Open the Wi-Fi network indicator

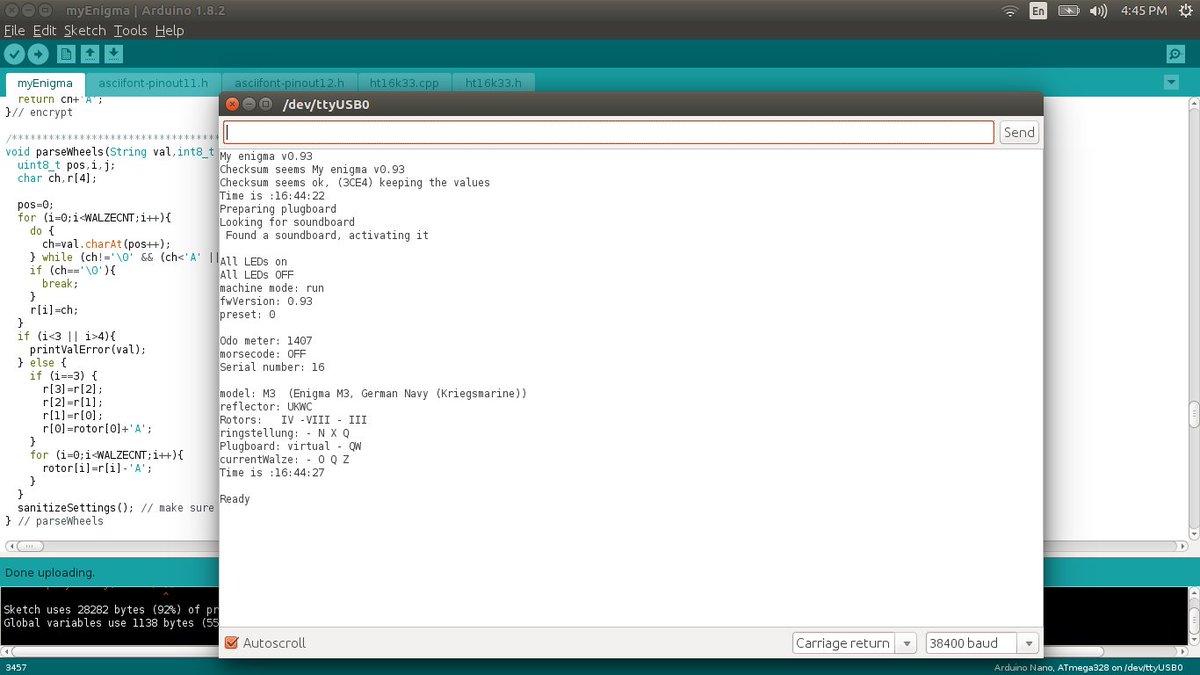[x=1010, y=11]
